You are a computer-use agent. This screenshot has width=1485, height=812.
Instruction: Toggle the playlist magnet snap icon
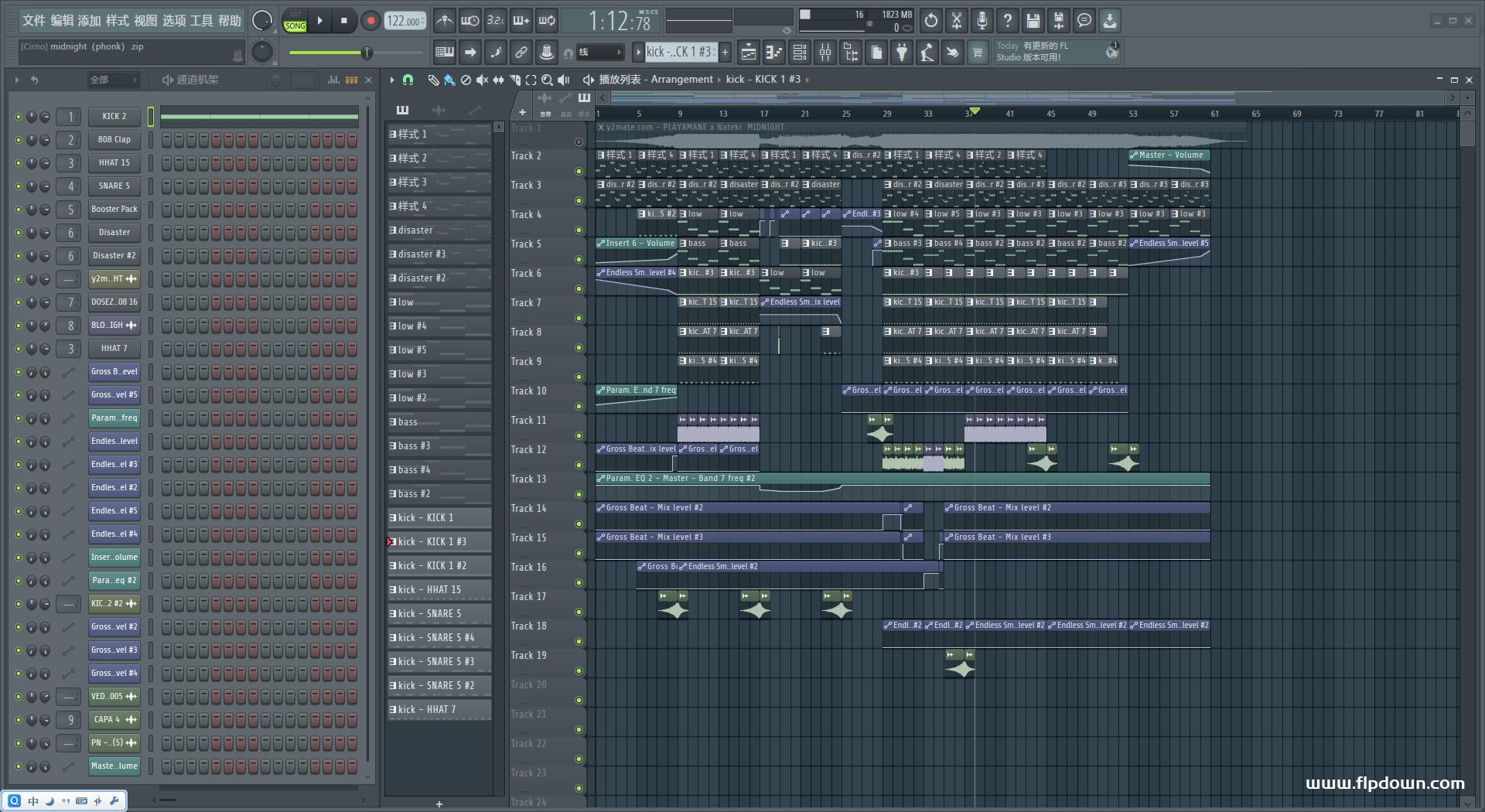[408, 80]
